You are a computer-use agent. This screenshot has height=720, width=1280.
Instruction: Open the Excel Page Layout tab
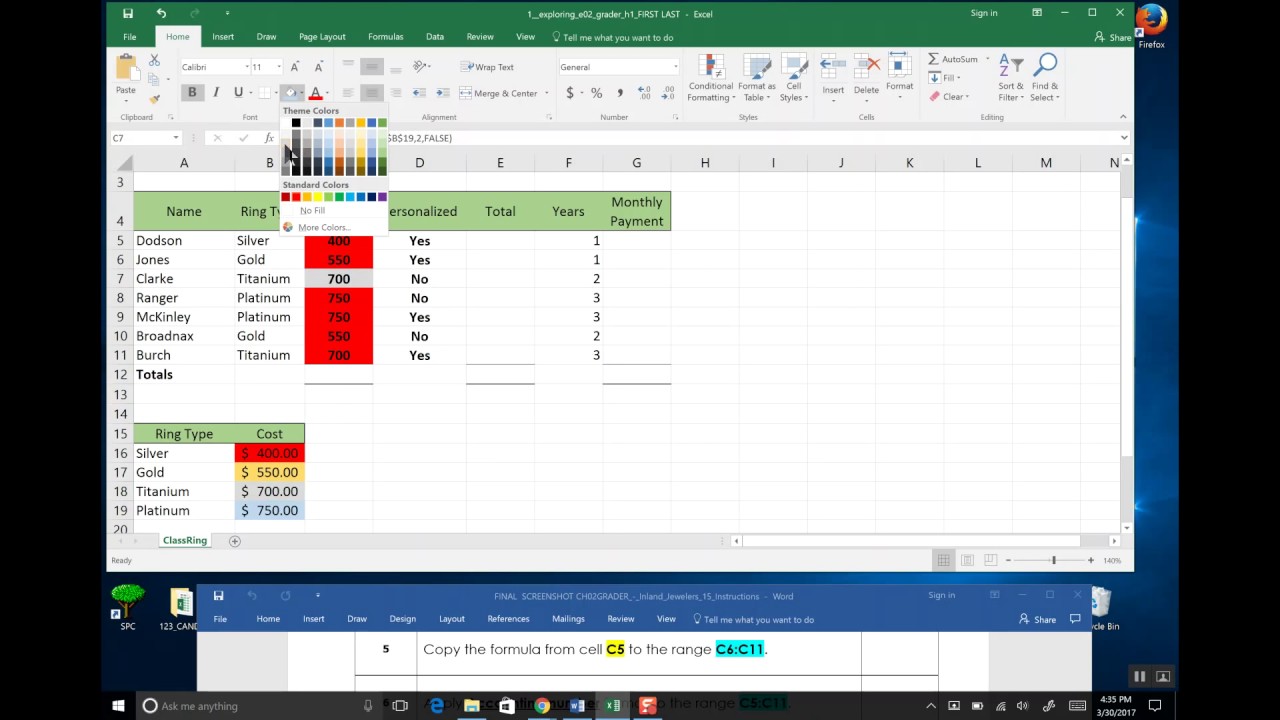(322, 37)
